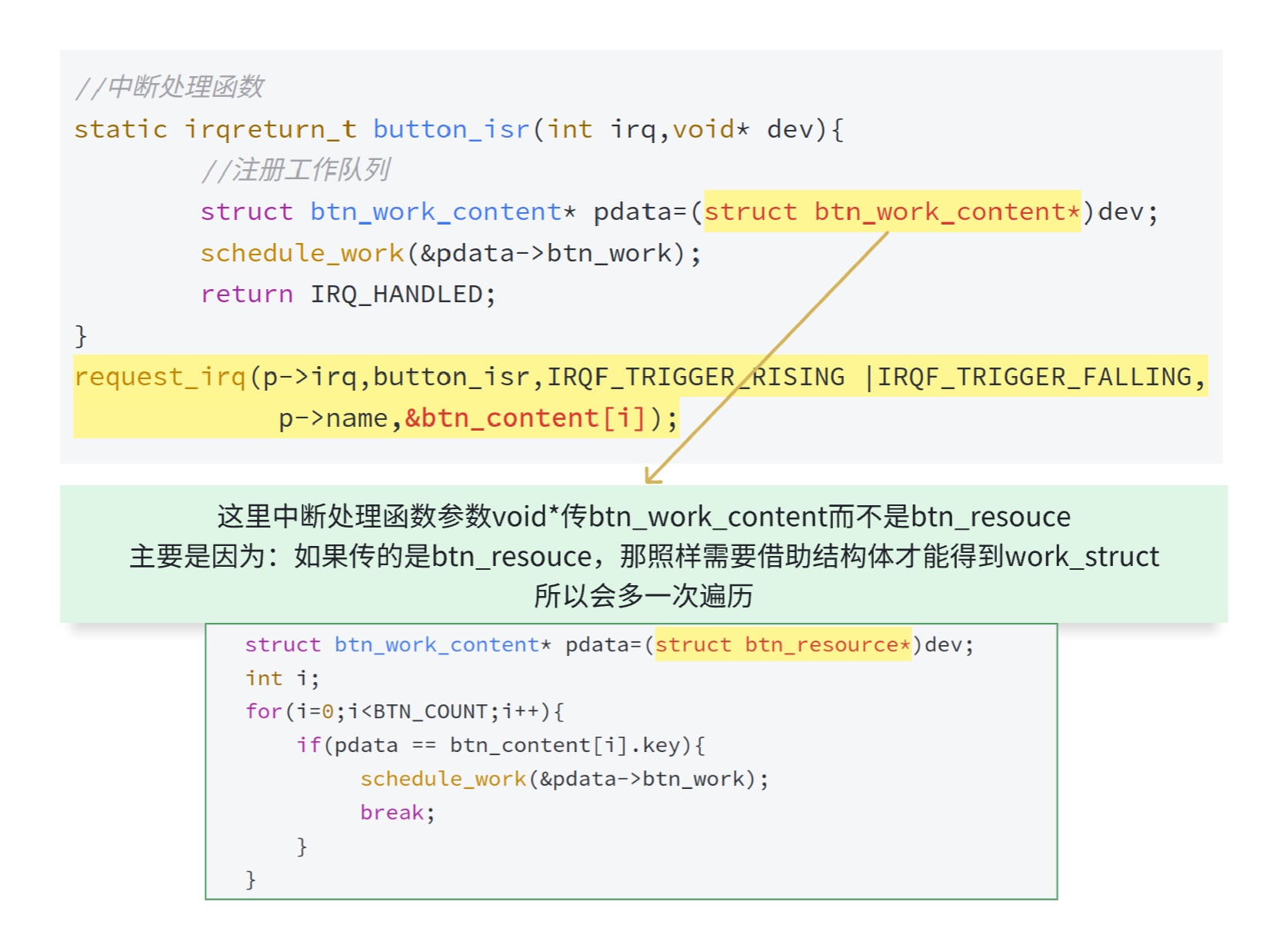Click highlighted cast 'struct btn_work_content*' in top block
1280x952 pixels.
tap(892, 211)
